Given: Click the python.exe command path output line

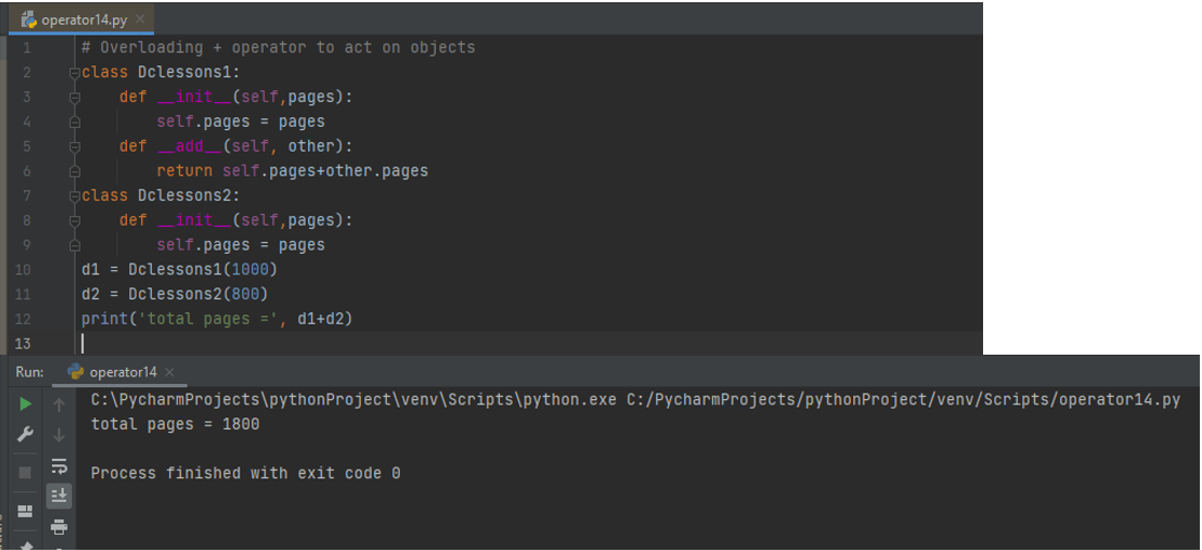Looking at the screenshot, I should pyautogui.click(x=635, y=400).
